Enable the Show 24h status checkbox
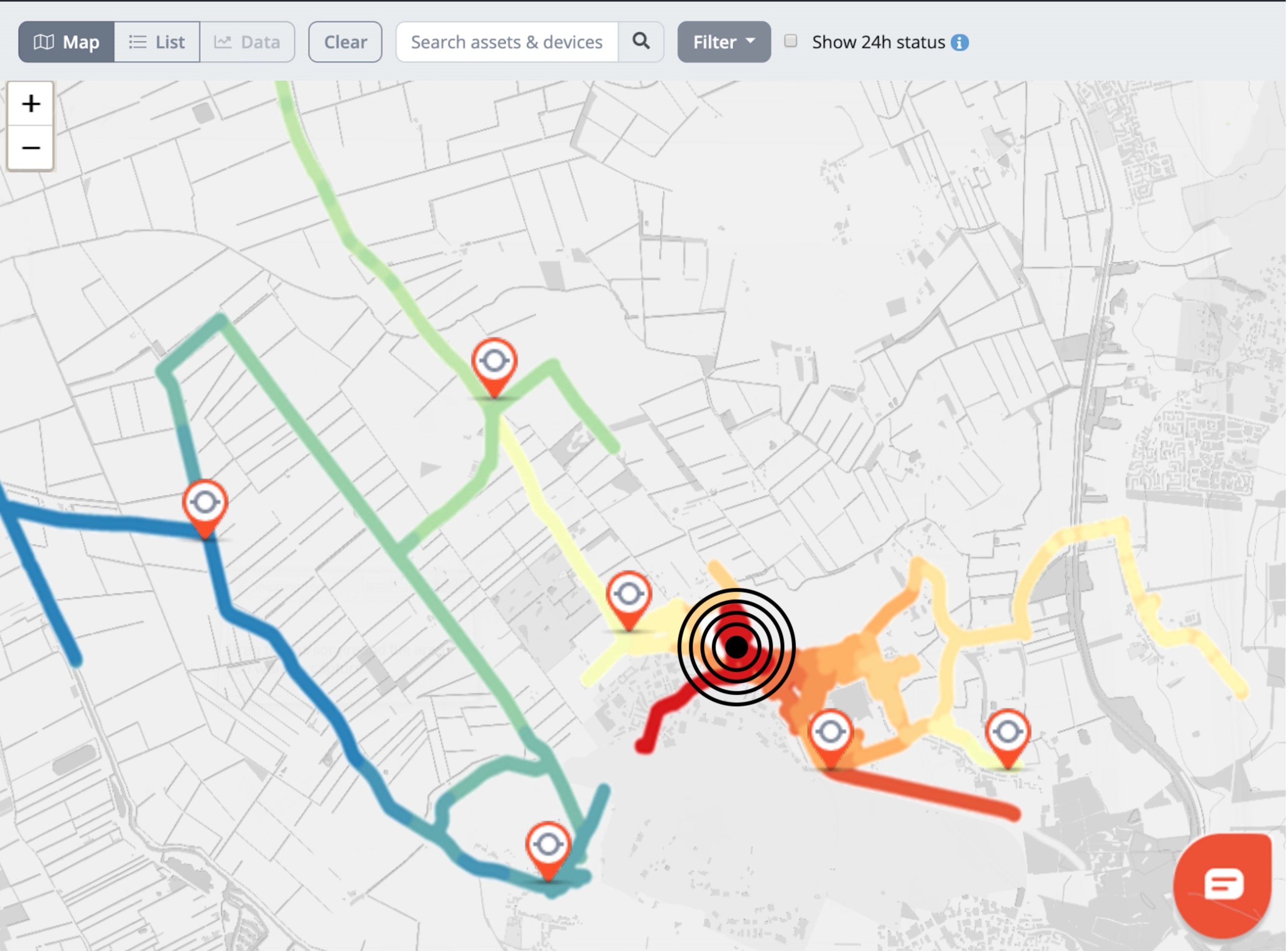The image size is (1288, 951). tap(791, 41)
